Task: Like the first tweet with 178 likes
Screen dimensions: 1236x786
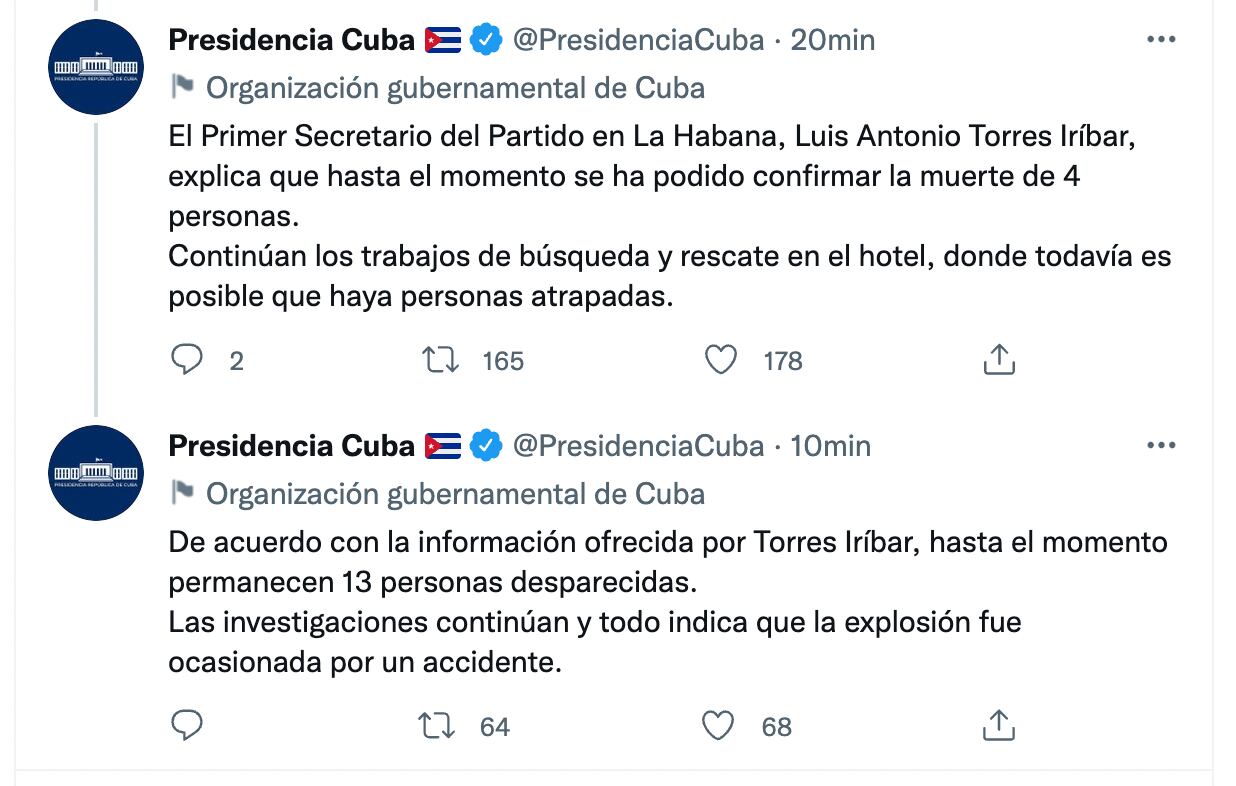Action: point(721,360)
